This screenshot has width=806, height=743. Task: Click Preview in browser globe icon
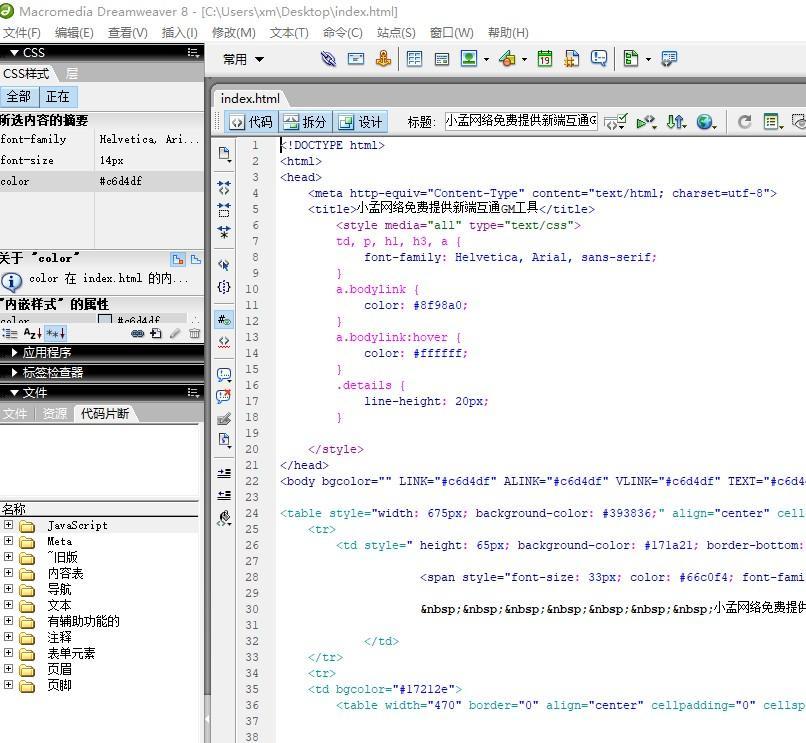click(x=706, y=122)
